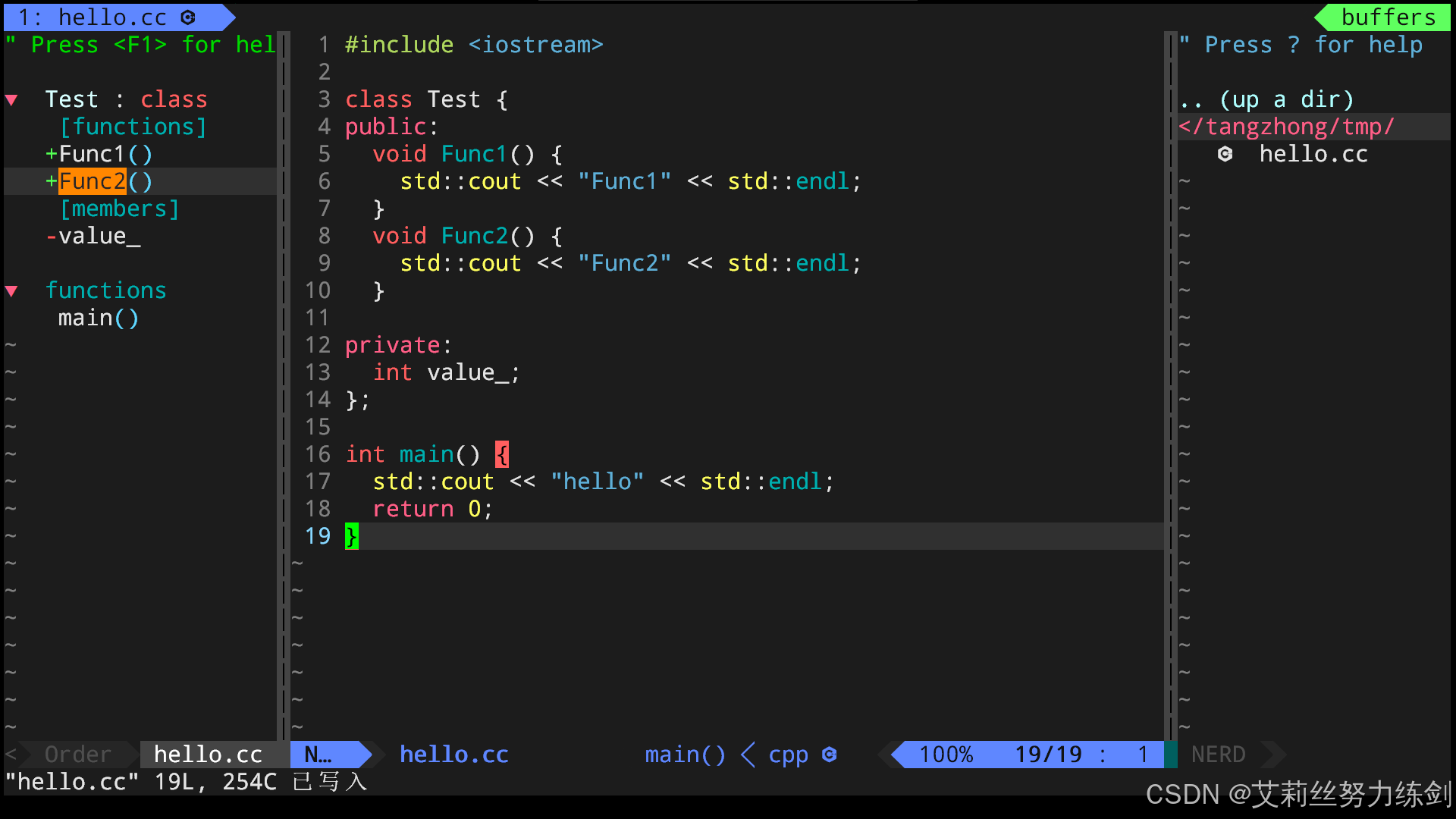Select the value_ member in Tagbar
Viewport: 1456px width, 819px height.
coord(99,237)
